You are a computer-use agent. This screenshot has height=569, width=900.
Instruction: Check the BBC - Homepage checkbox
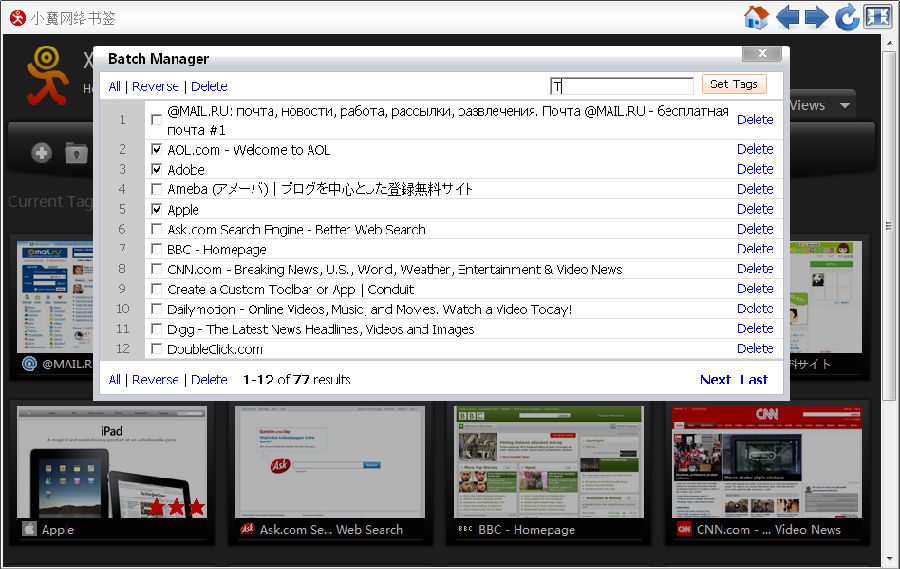pyautogui.click(x=156, y=250)
